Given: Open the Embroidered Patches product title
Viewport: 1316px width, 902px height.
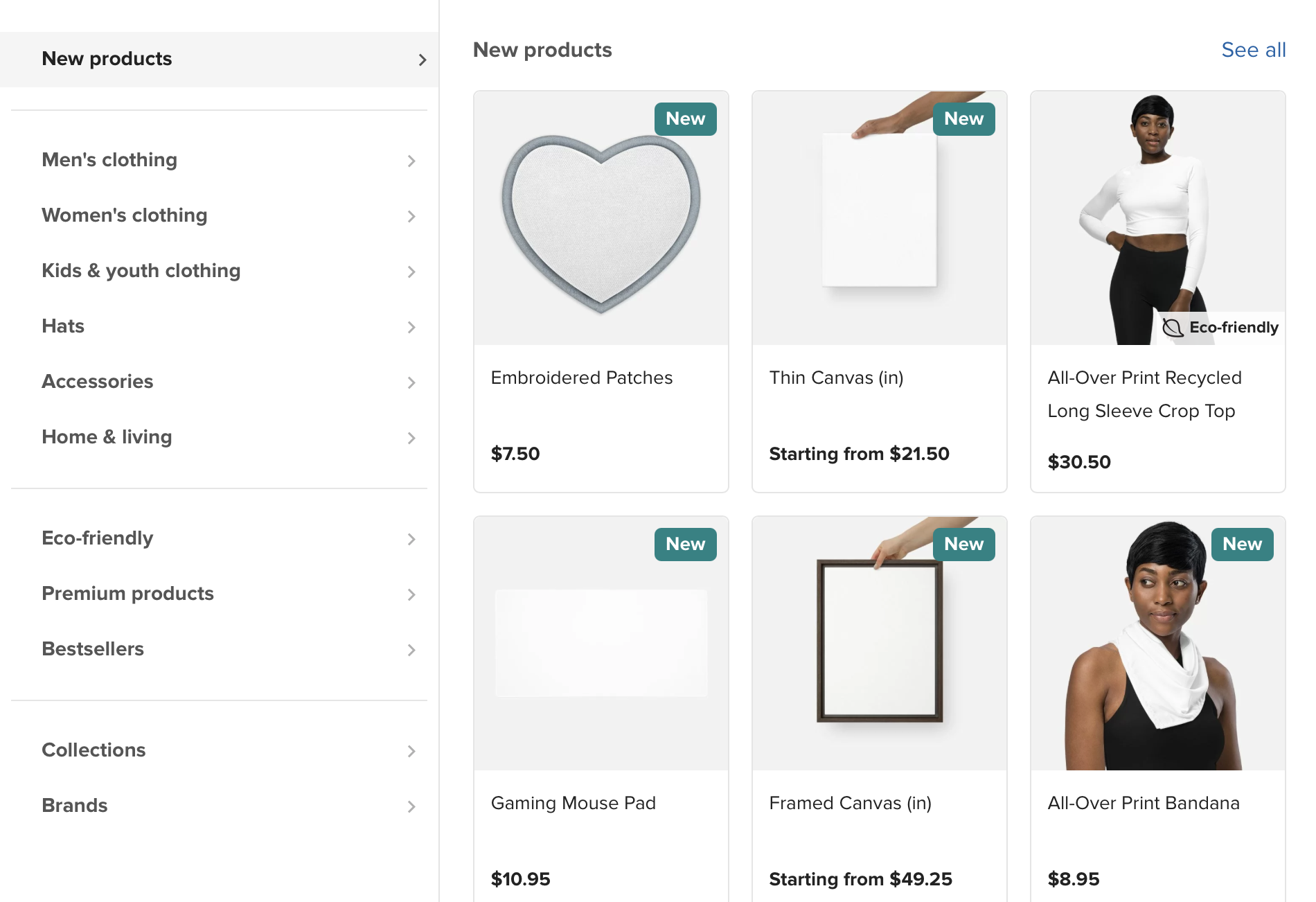Looking at the screenshot, I should 581,378.
